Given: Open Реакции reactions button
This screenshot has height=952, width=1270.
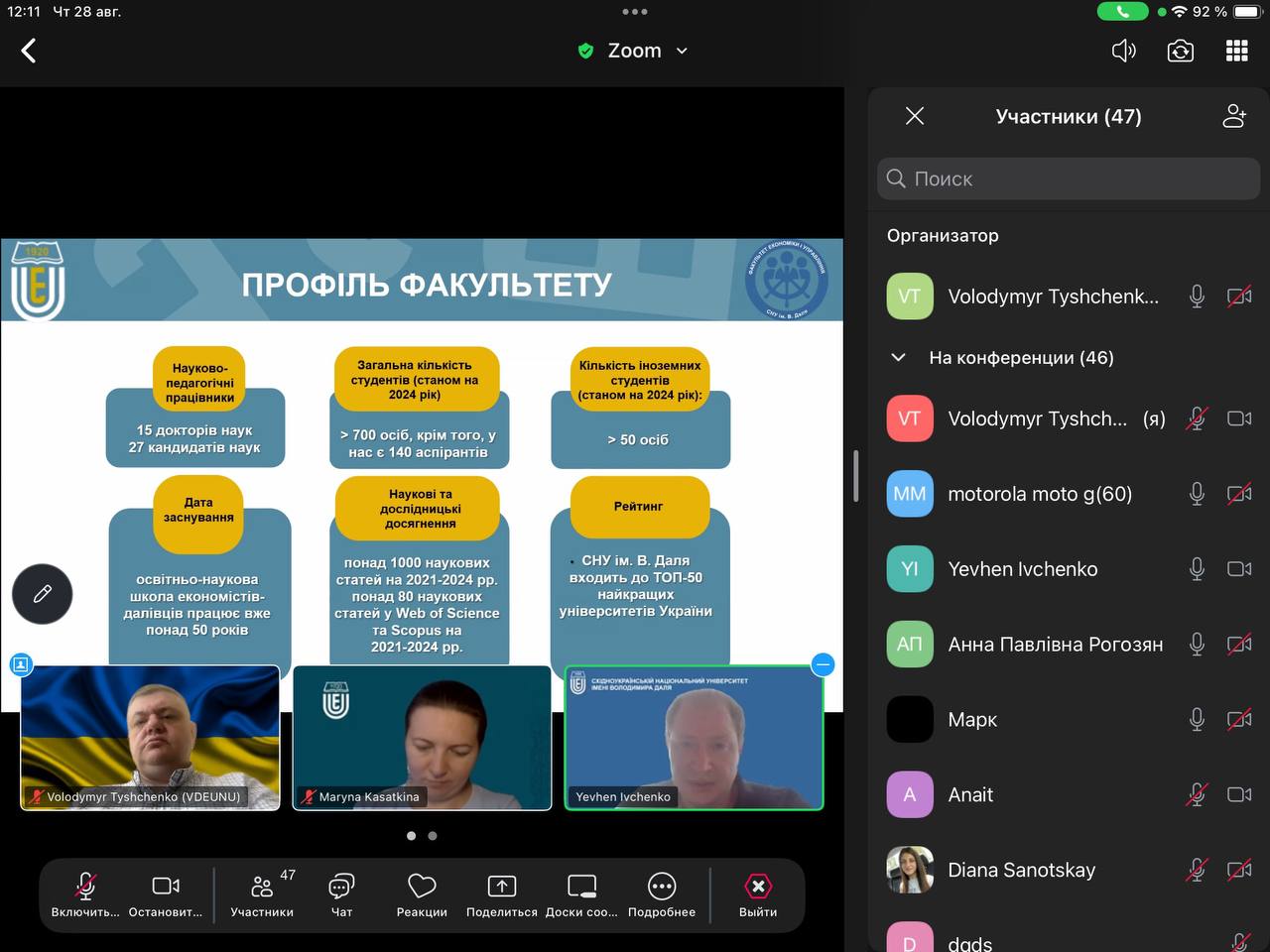Looking at the screenshot, I should [422, 894].
